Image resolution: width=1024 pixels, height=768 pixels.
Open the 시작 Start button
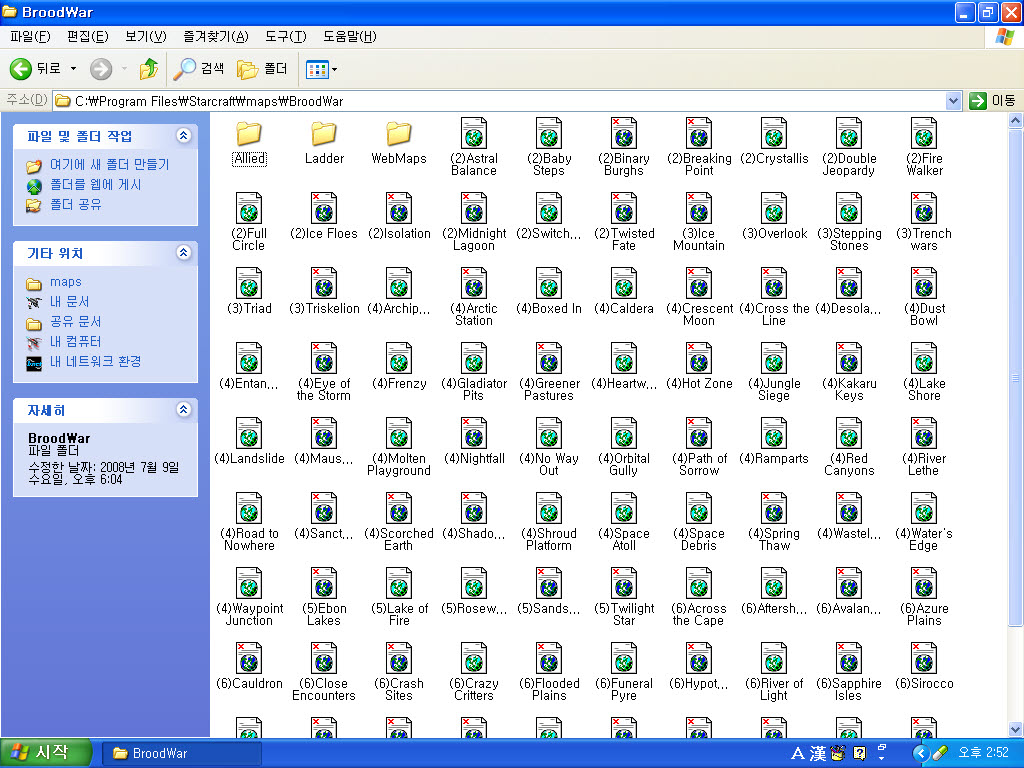click(45, 753)
